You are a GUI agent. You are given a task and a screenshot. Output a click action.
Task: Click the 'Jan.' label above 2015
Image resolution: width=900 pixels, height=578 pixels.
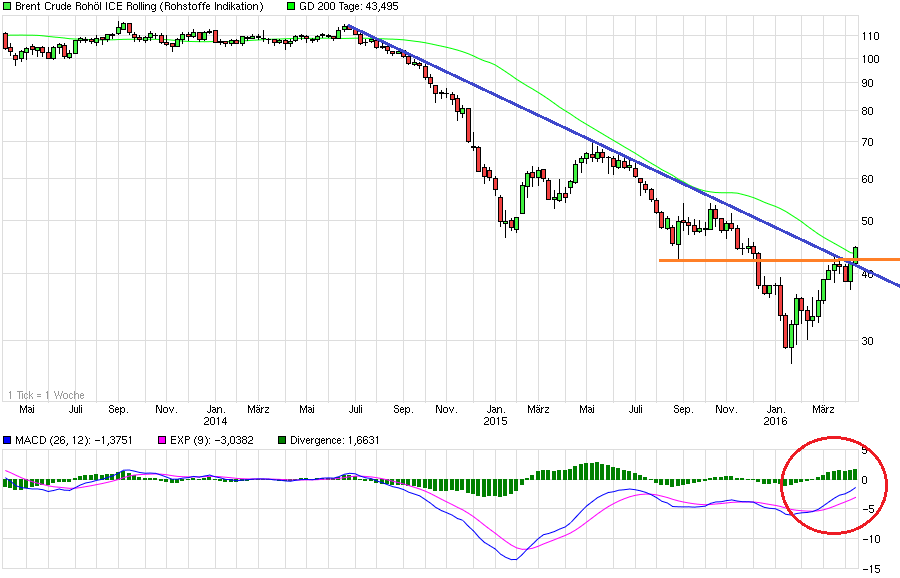pyautogui.click(x=496, y=409)
